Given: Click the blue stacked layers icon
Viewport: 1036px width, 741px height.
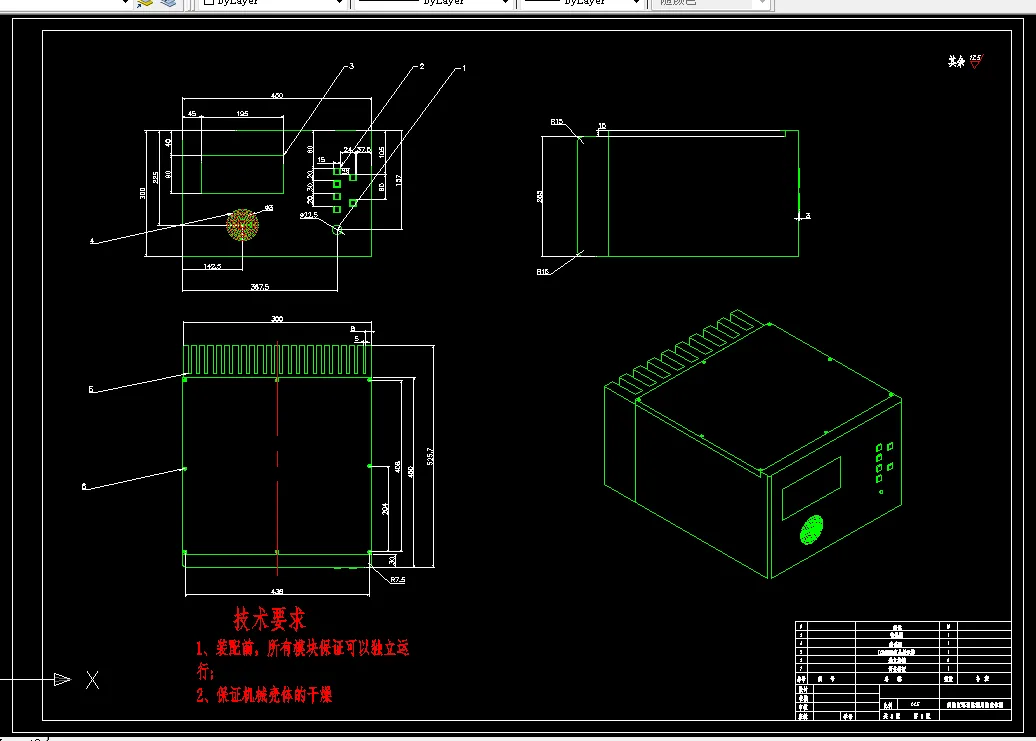Looking at the screenshot, I should [x=168, y=3].
